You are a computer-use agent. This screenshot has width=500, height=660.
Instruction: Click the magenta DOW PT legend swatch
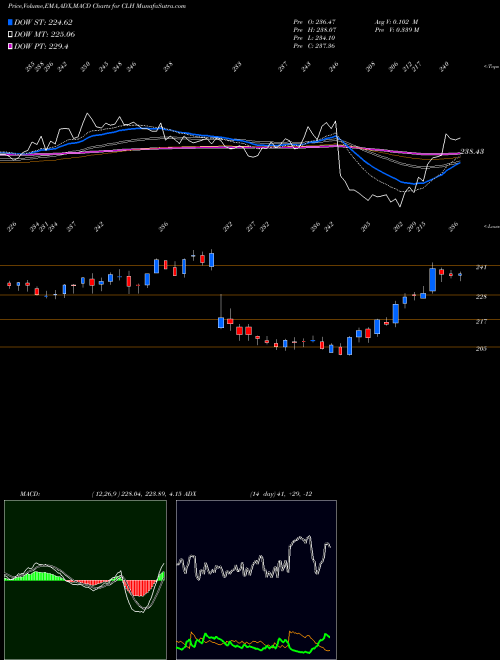(x=11, y=46)
